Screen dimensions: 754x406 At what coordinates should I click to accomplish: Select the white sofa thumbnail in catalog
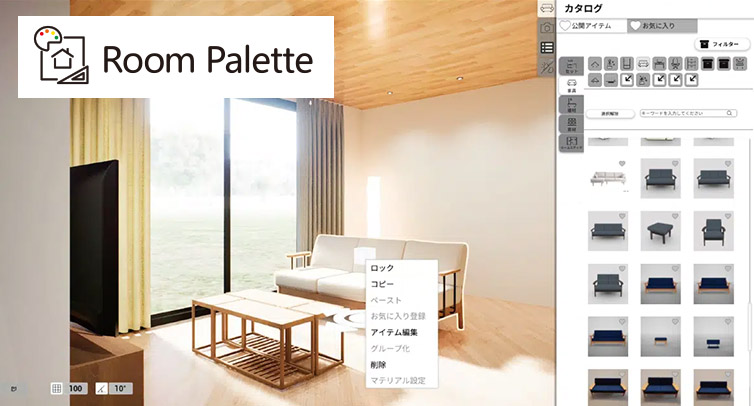[608, 178]
